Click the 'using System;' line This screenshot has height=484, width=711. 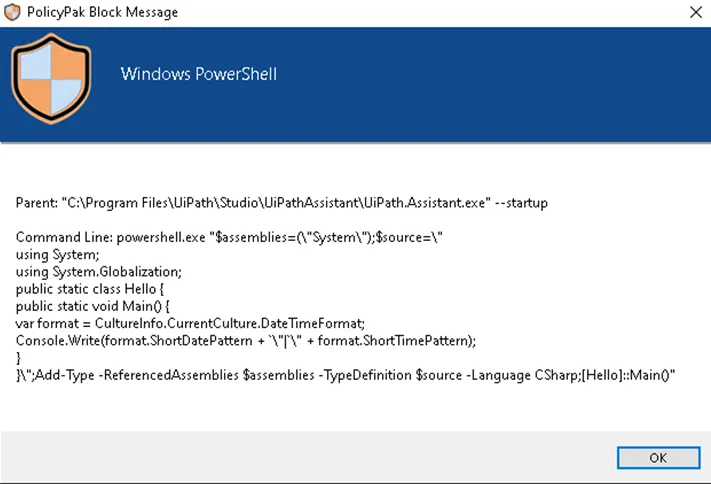tap(52, 254)
